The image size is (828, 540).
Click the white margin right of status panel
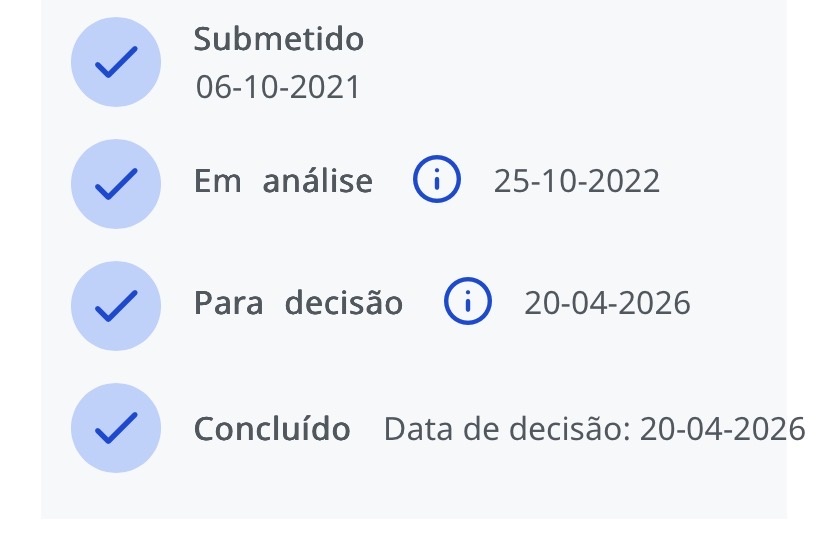click(807, 250)
